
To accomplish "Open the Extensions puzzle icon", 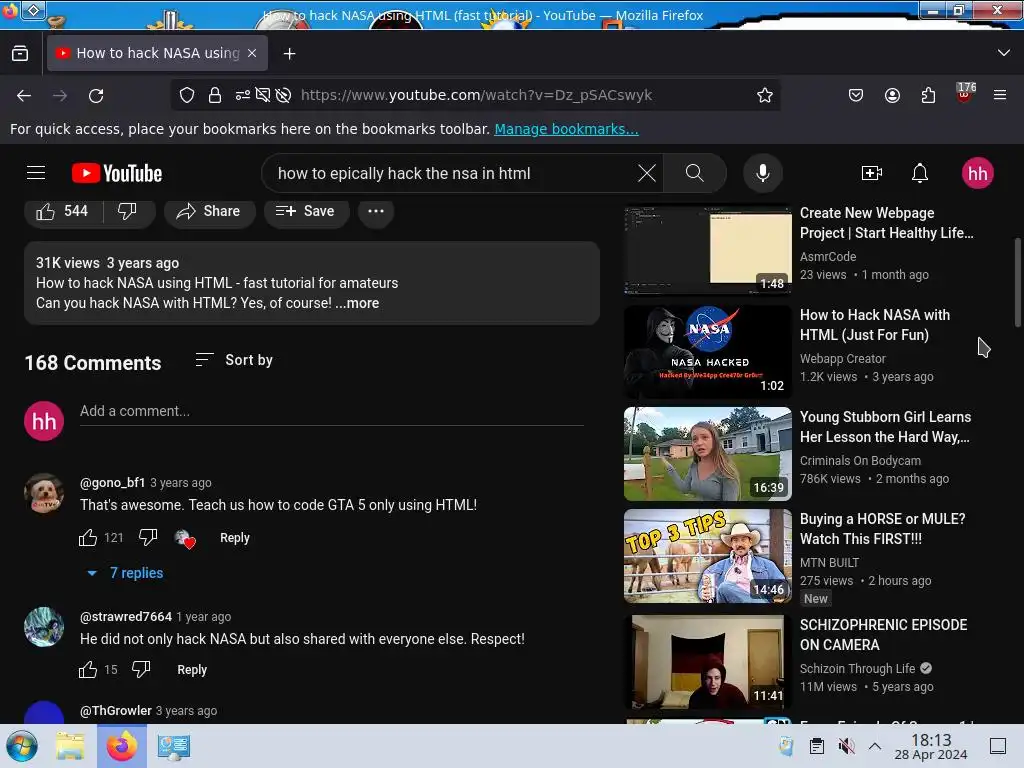I will [x=928, y=95].
